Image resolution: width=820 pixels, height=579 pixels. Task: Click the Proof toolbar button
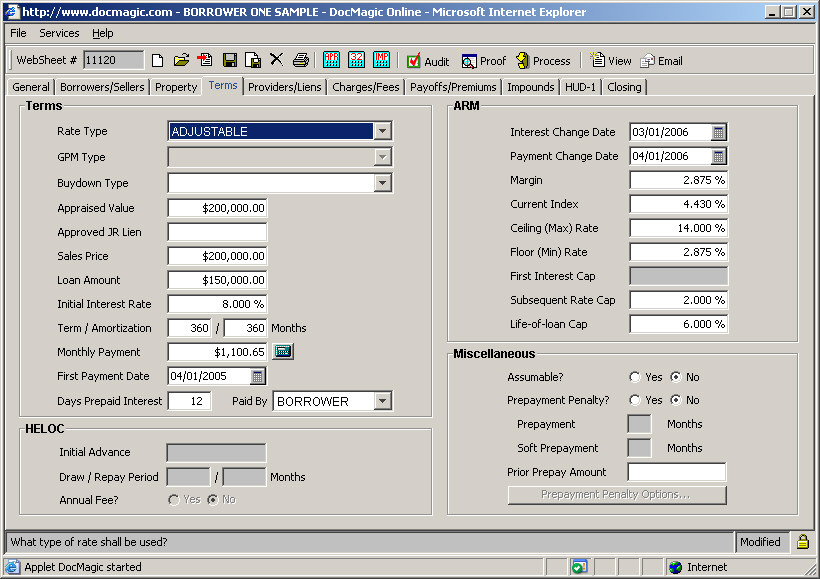click(x=484, y=61)
